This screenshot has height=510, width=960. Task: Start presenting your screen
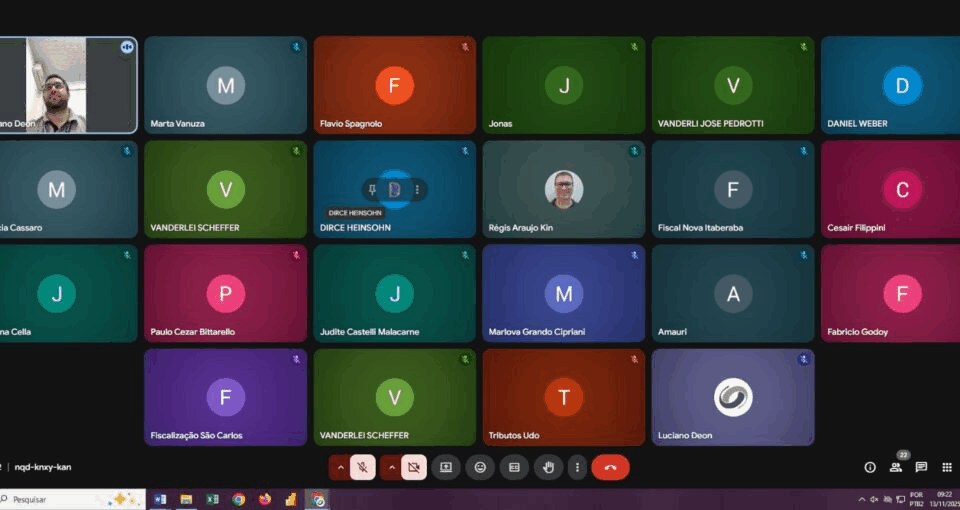tap(446, 467)
